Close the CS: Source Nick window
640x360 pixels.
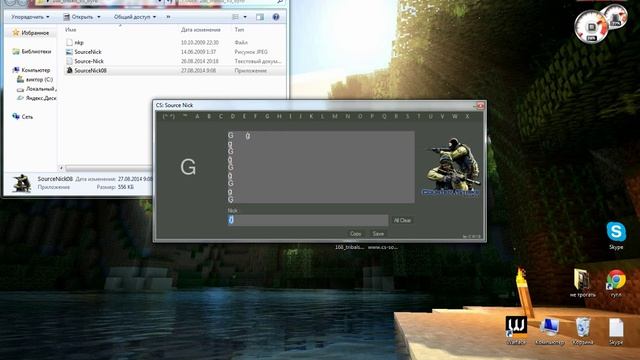click(480, 105)
